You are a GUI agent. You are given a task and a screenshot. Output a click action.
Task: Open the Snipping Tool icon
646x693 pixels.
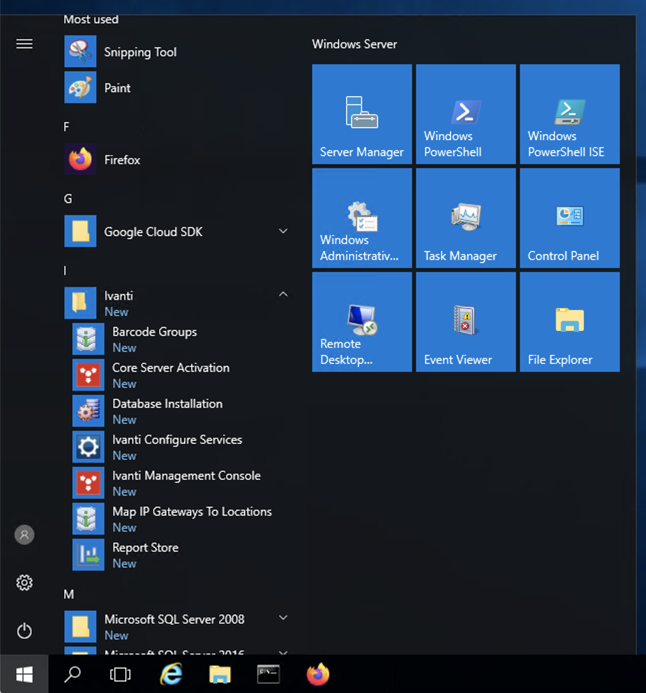pyautogui.click(x=80, y=52)
